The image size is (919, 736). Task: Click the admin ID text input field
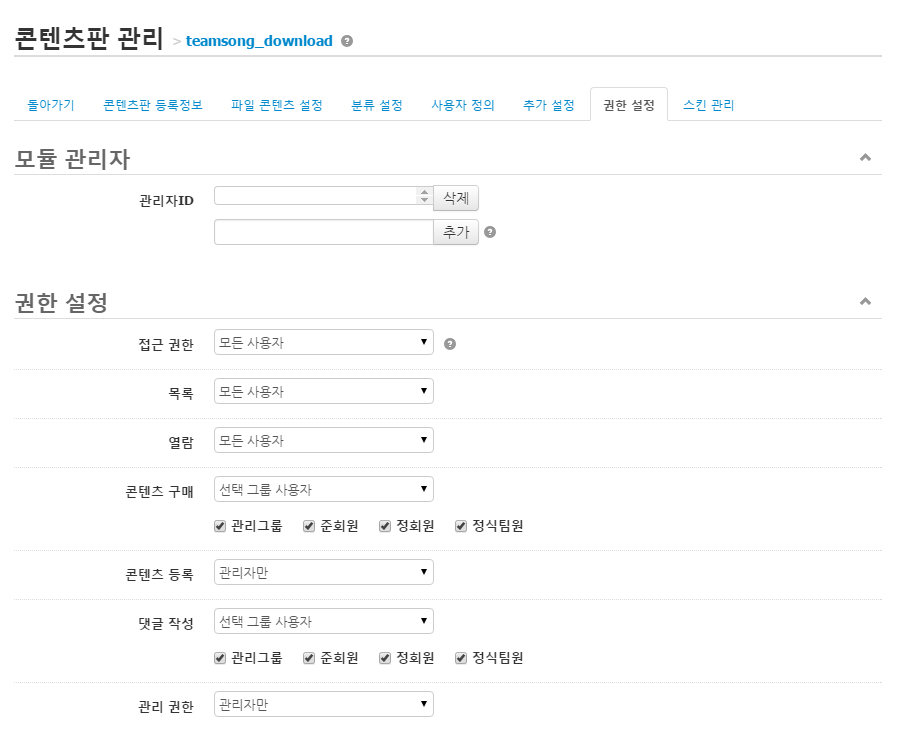[323, 232]
